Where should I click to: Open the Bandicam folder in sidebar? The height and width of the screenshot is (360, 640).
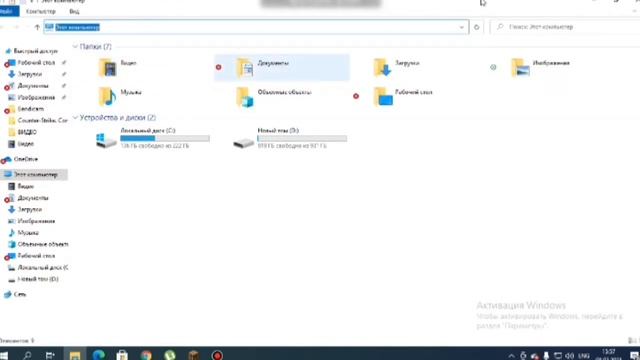31,109
